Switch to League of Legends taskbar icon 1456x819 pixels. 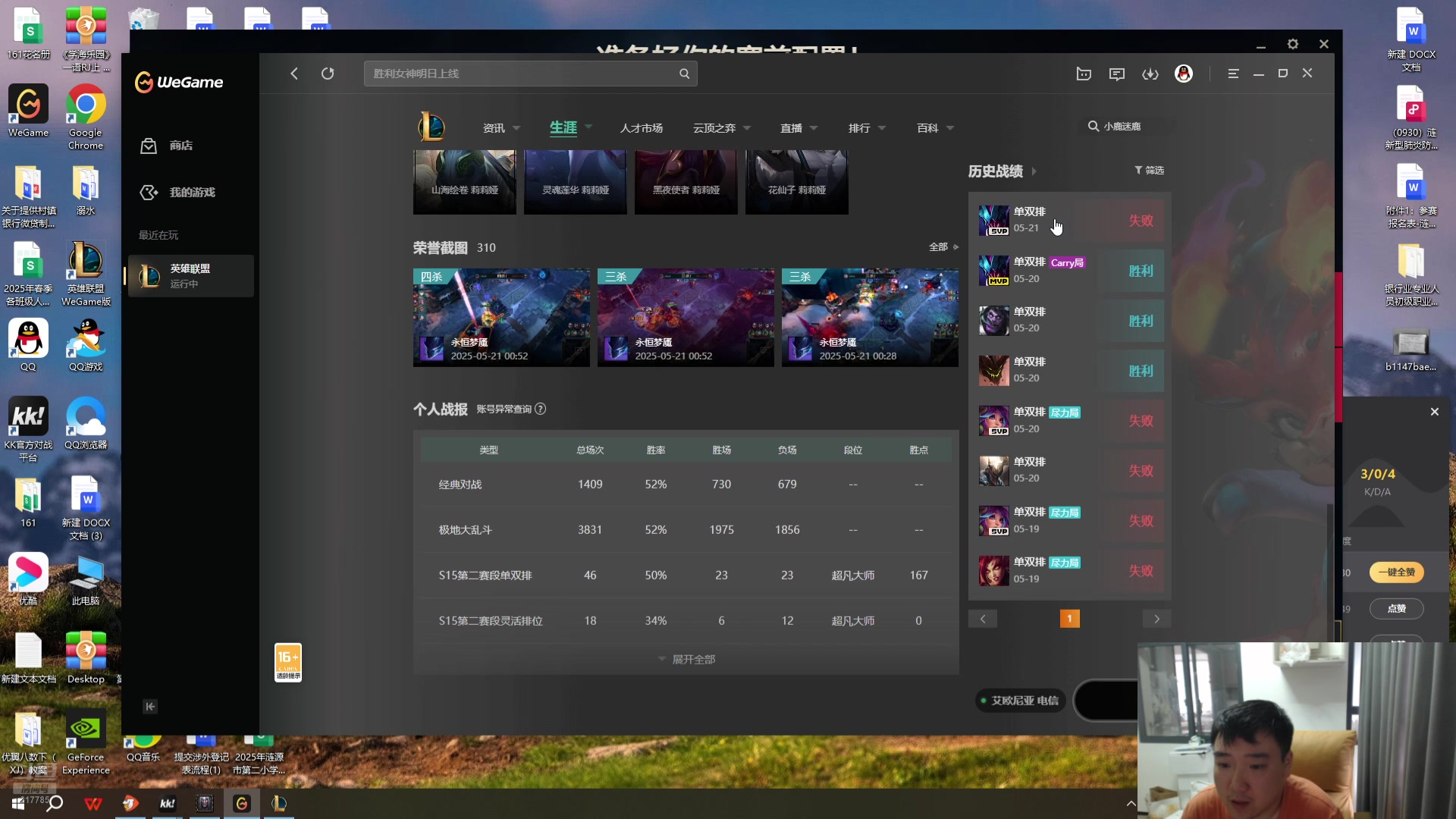[279, 804]
